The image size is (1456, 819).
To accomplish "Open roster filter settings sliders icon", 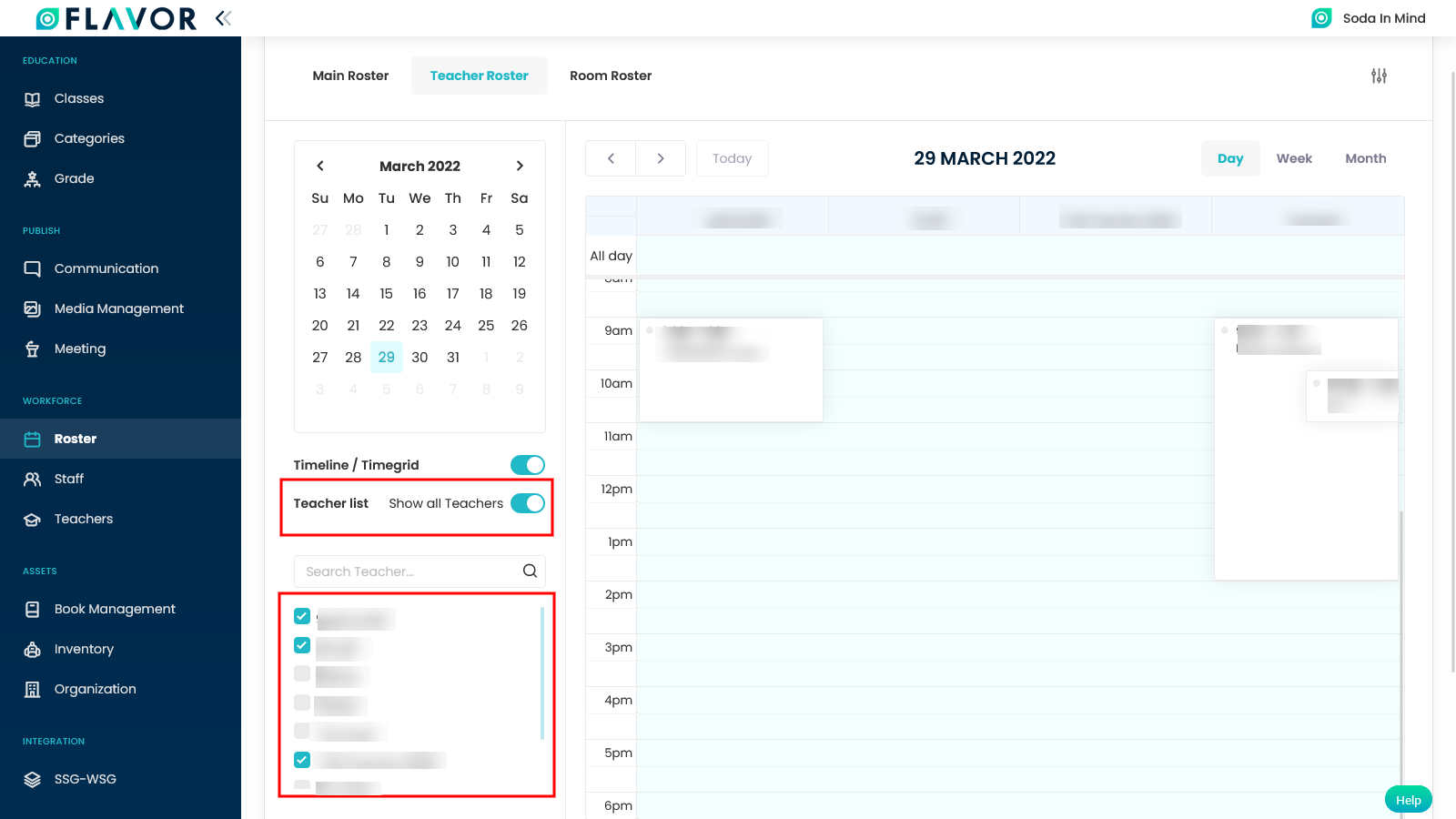I will pos(1380,76).
